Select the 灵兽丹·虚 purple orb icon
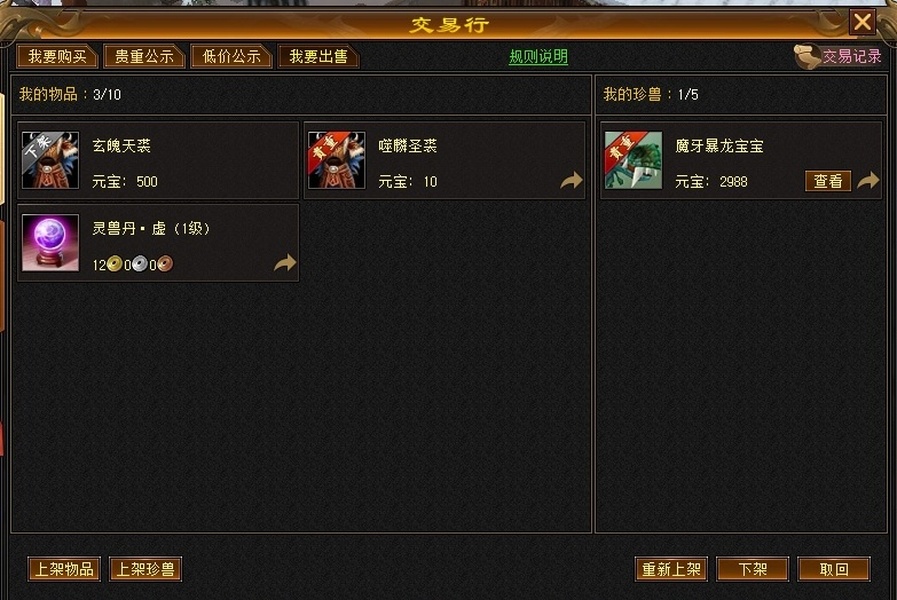Viewport: 897px width, 600px height. (50, 243)
